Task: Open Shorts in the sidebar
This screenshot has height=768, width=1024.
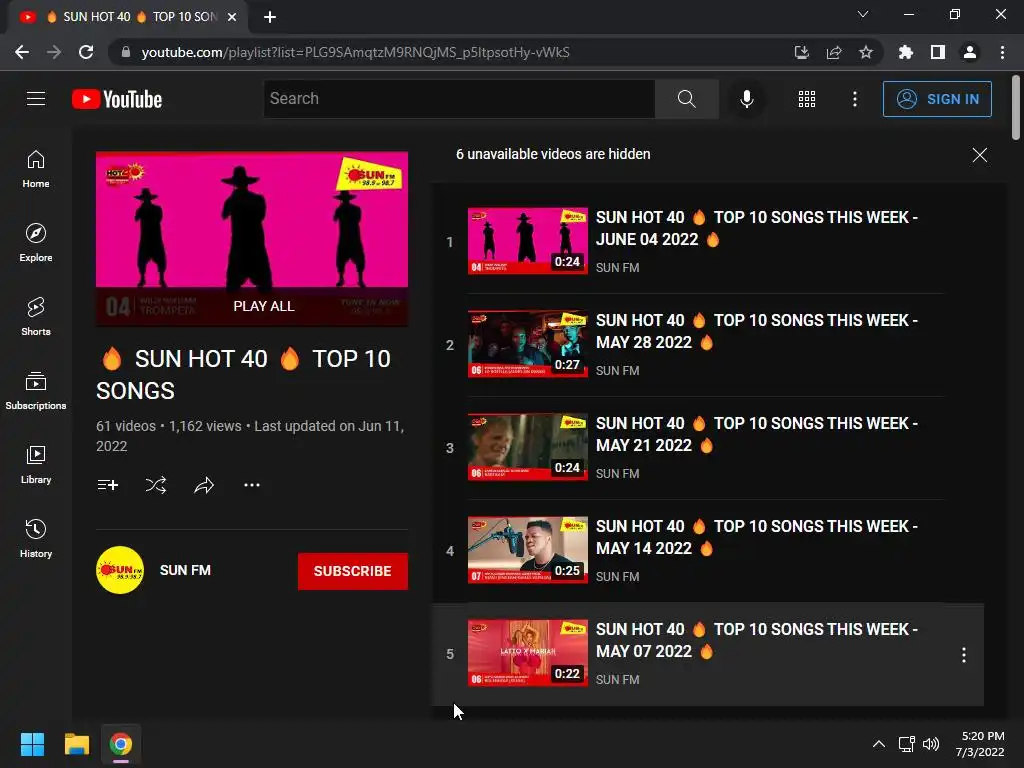Action: pyautogui.click(x=36, y=317)
